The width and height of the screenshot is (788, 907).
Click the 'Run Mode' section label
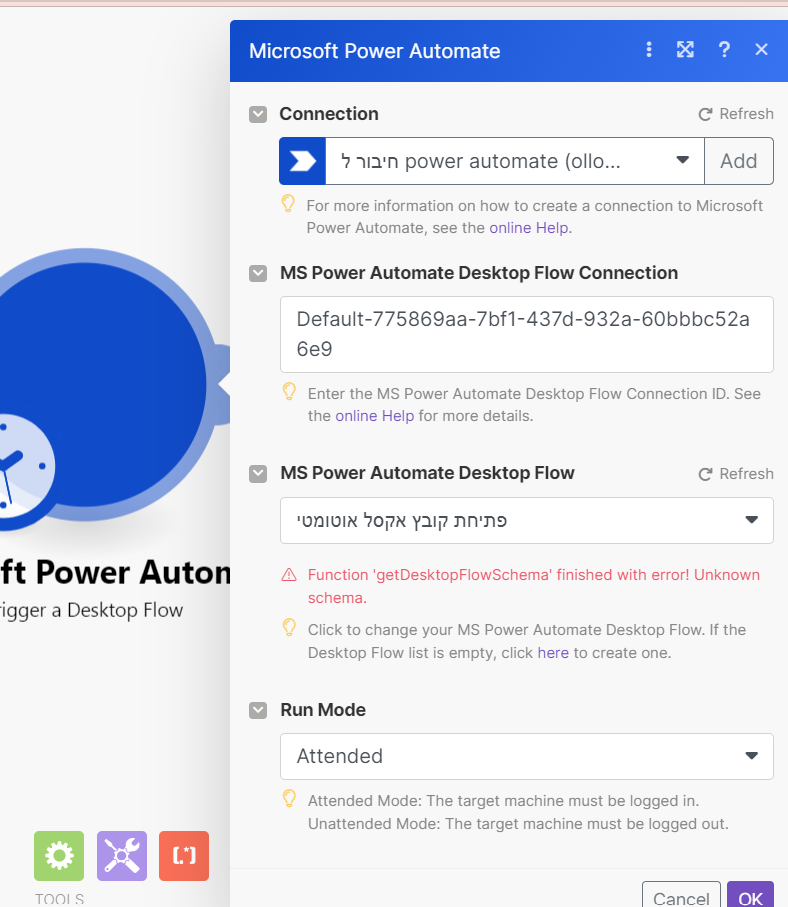(323, 710)
